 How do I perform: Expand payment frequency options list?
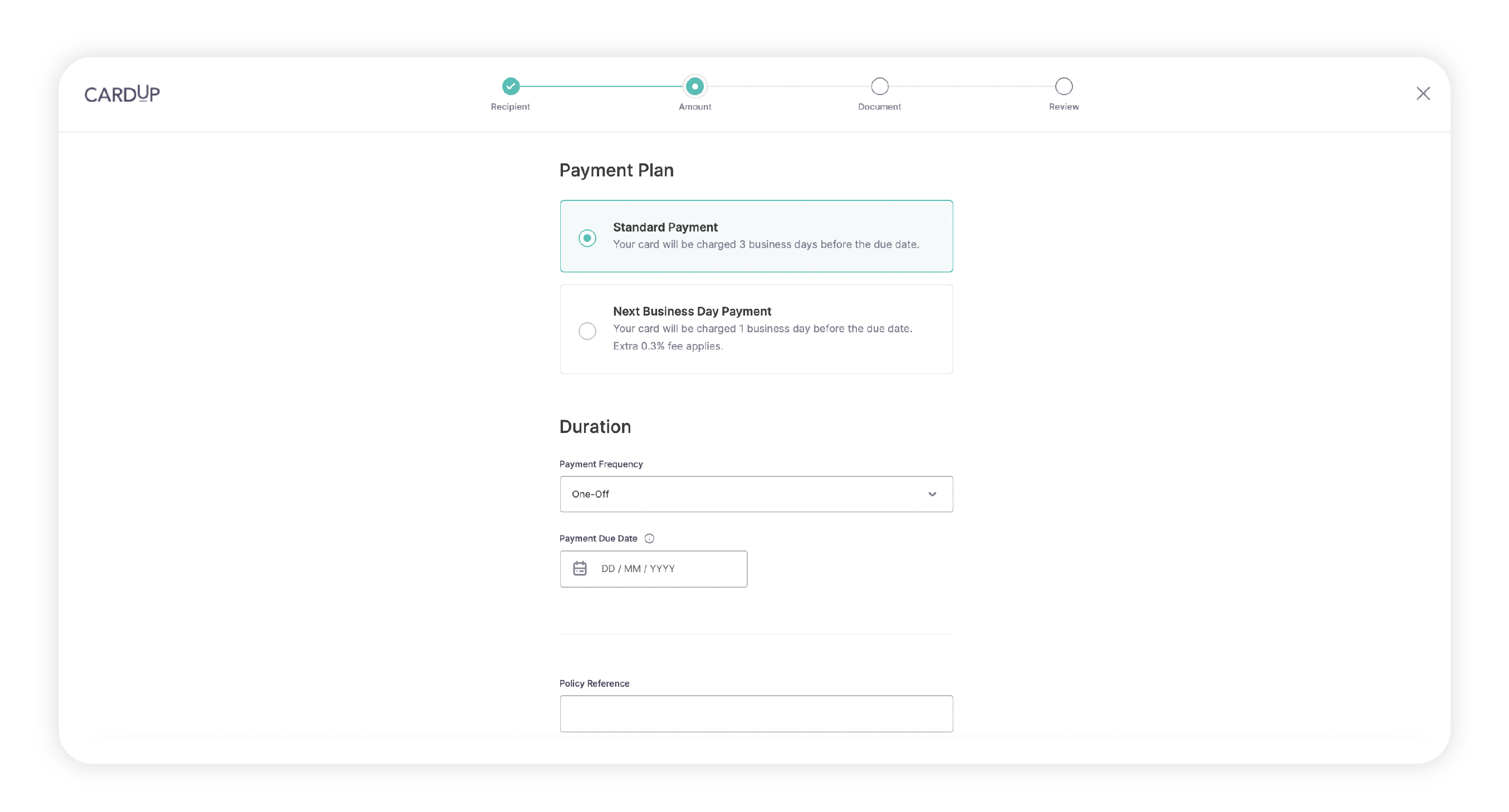[931, 494]
